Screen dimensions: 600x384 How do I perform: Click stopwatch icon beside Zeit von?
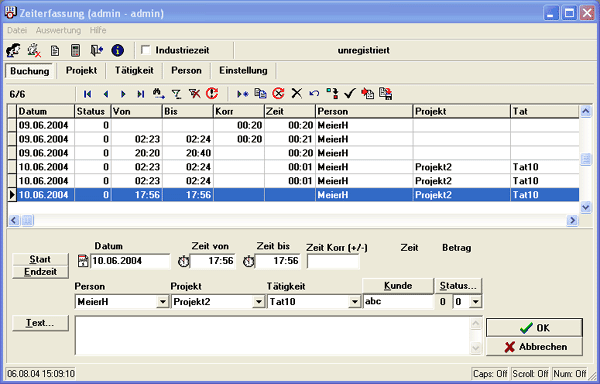pyautogui.click(x=183, y=261)
